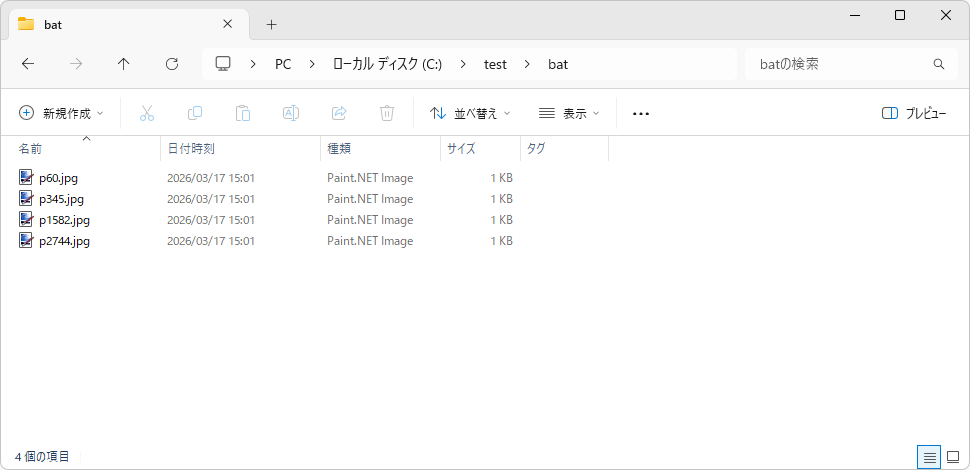Go back with the left arrow
970x470 pixels.
28,64
